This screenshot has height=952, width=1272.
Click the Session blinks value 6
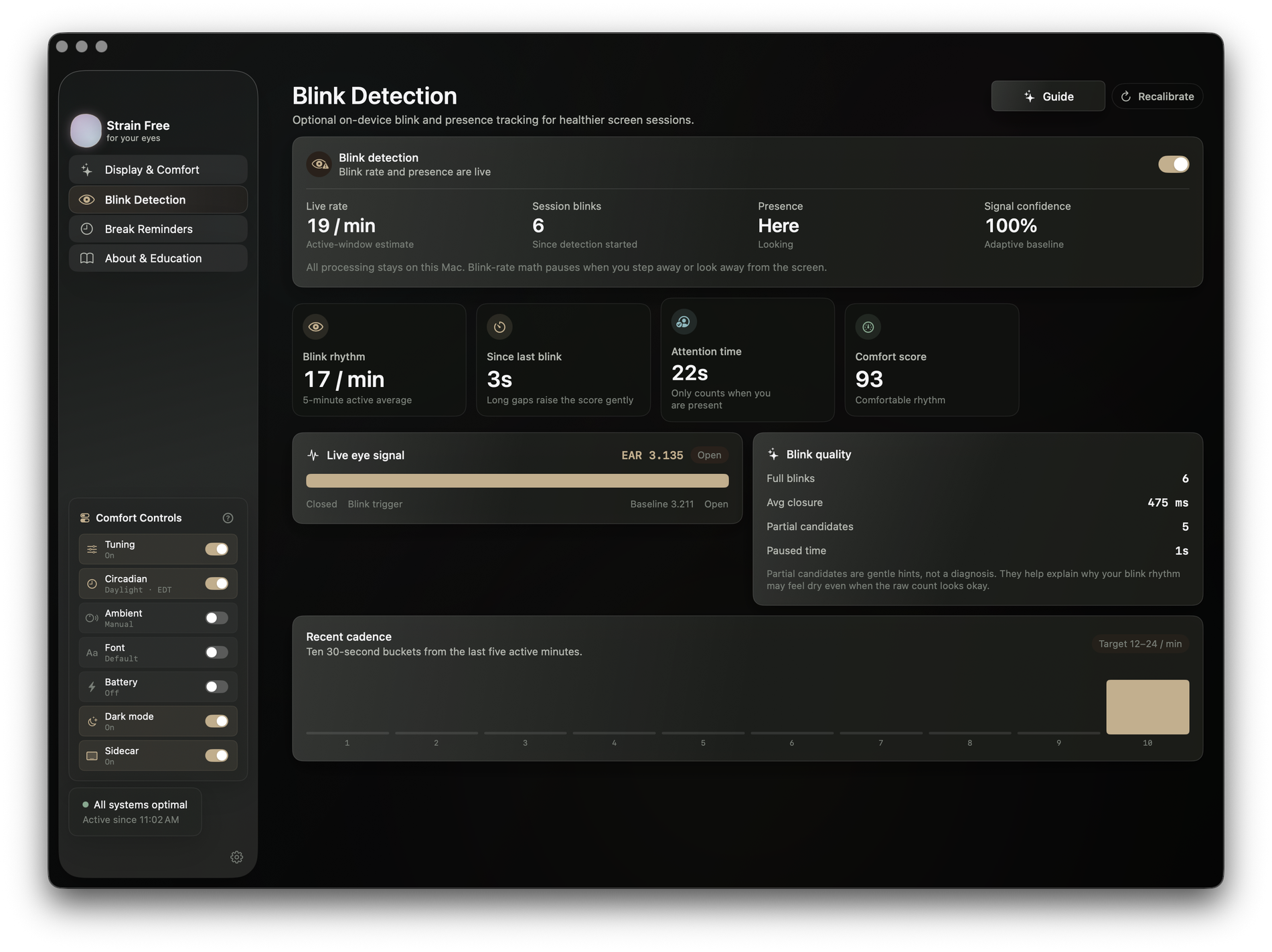(x=538, y=226)
